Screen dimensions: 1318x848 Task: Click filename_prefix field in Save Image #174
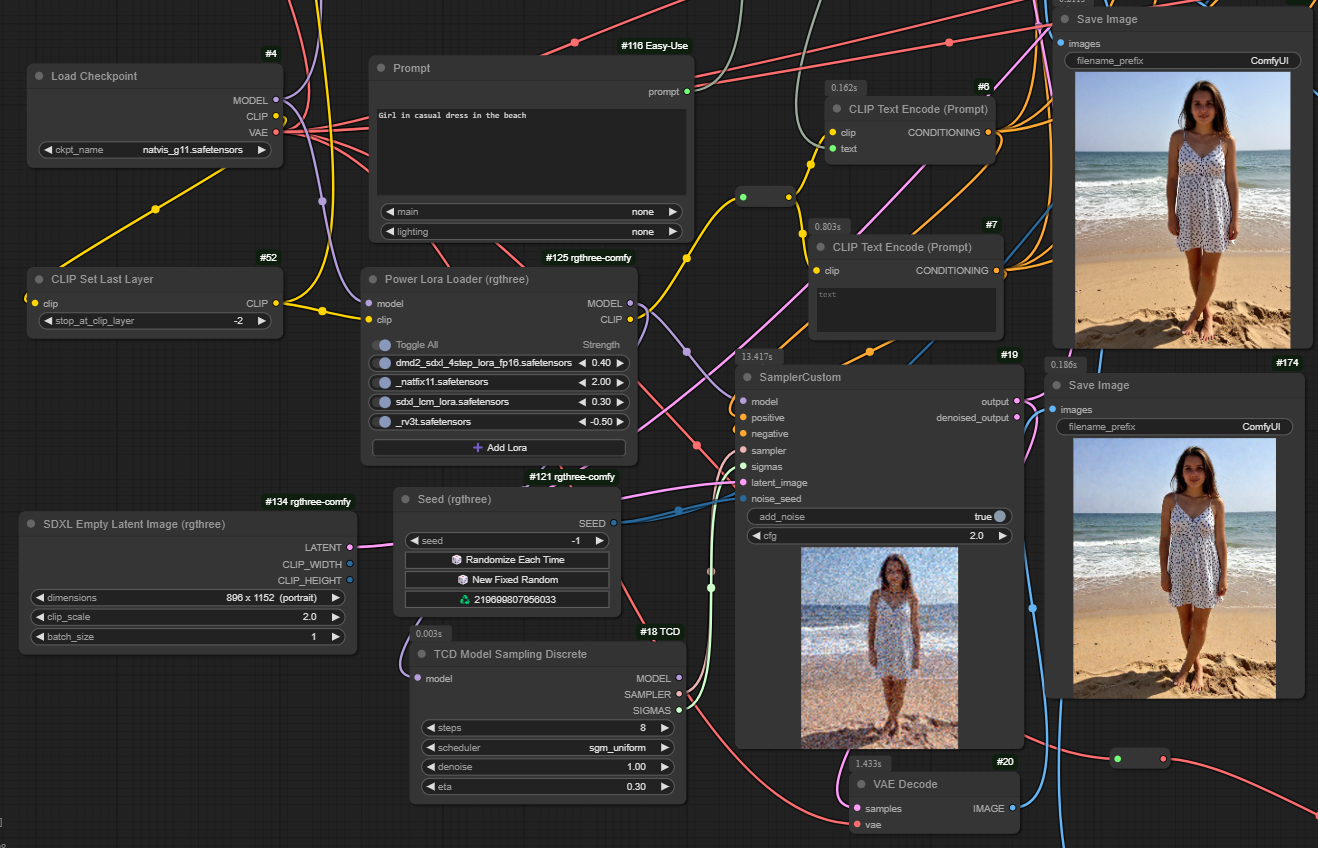(x=1175, y=427)
